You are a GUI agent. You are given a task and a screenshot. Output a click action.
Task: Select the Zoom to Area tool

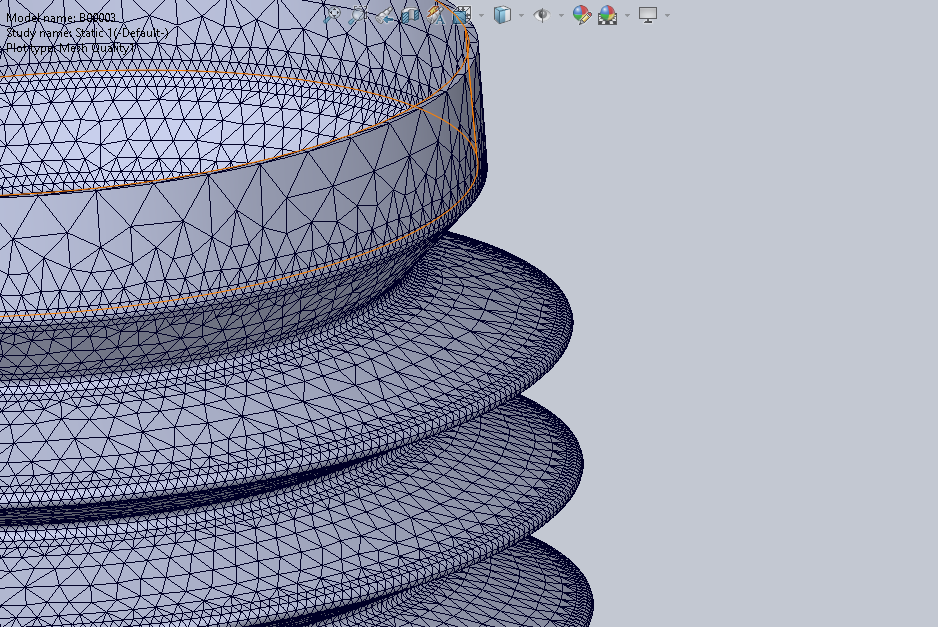pyautogui.click(x=359, y=15)
